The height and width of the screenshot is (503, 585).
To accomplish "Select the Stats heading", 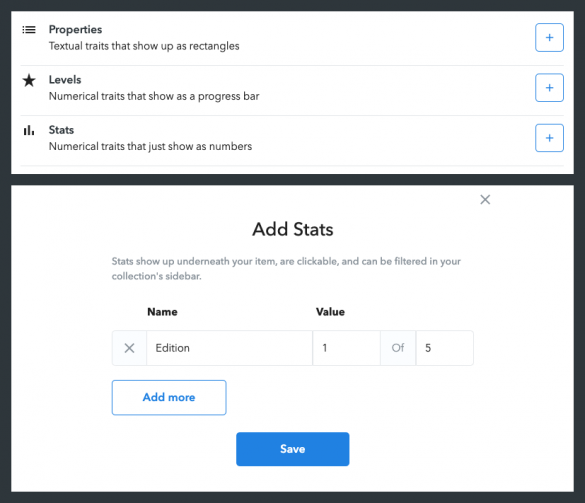I will pyautogui.click(x=61, y=130).
